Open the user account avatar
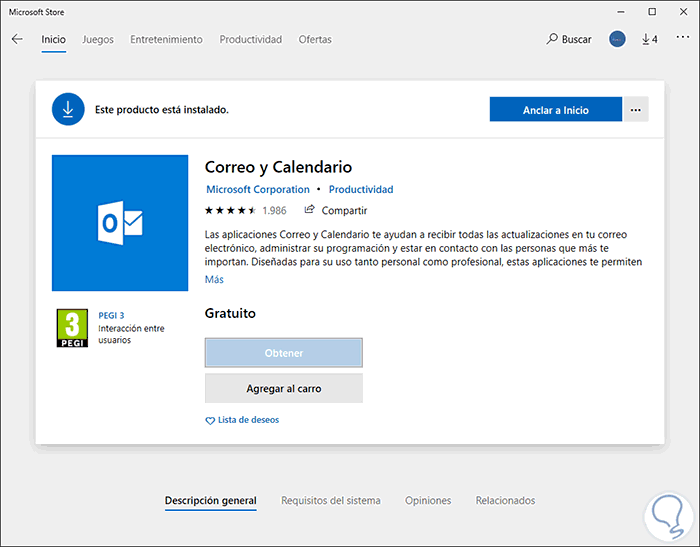The width and height of the screenshot is (700, 547). click(617, 40)
